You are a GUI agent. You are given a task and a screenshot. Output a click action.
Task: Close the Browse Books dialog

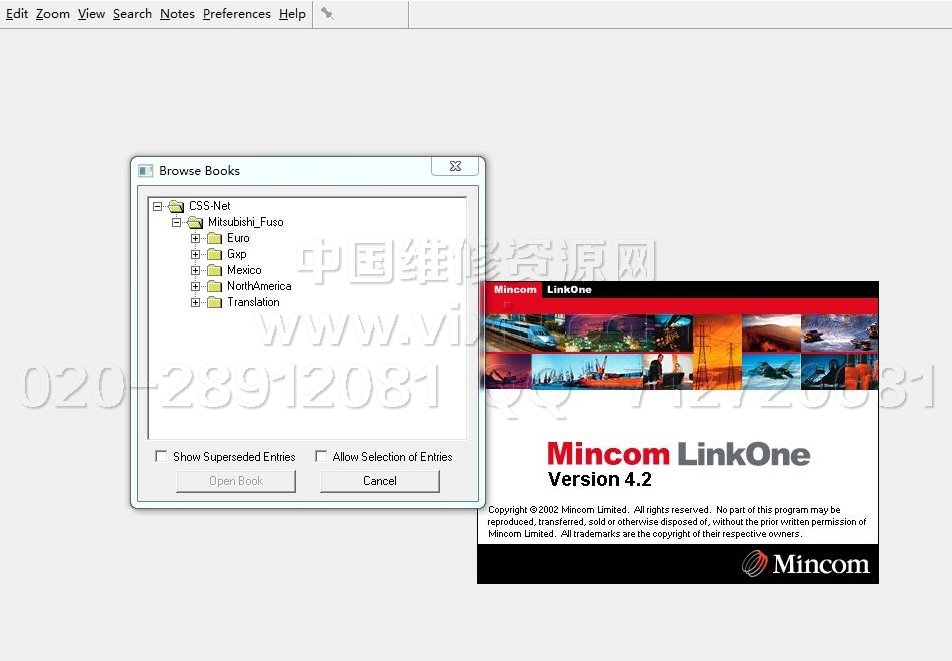point(455,167)
